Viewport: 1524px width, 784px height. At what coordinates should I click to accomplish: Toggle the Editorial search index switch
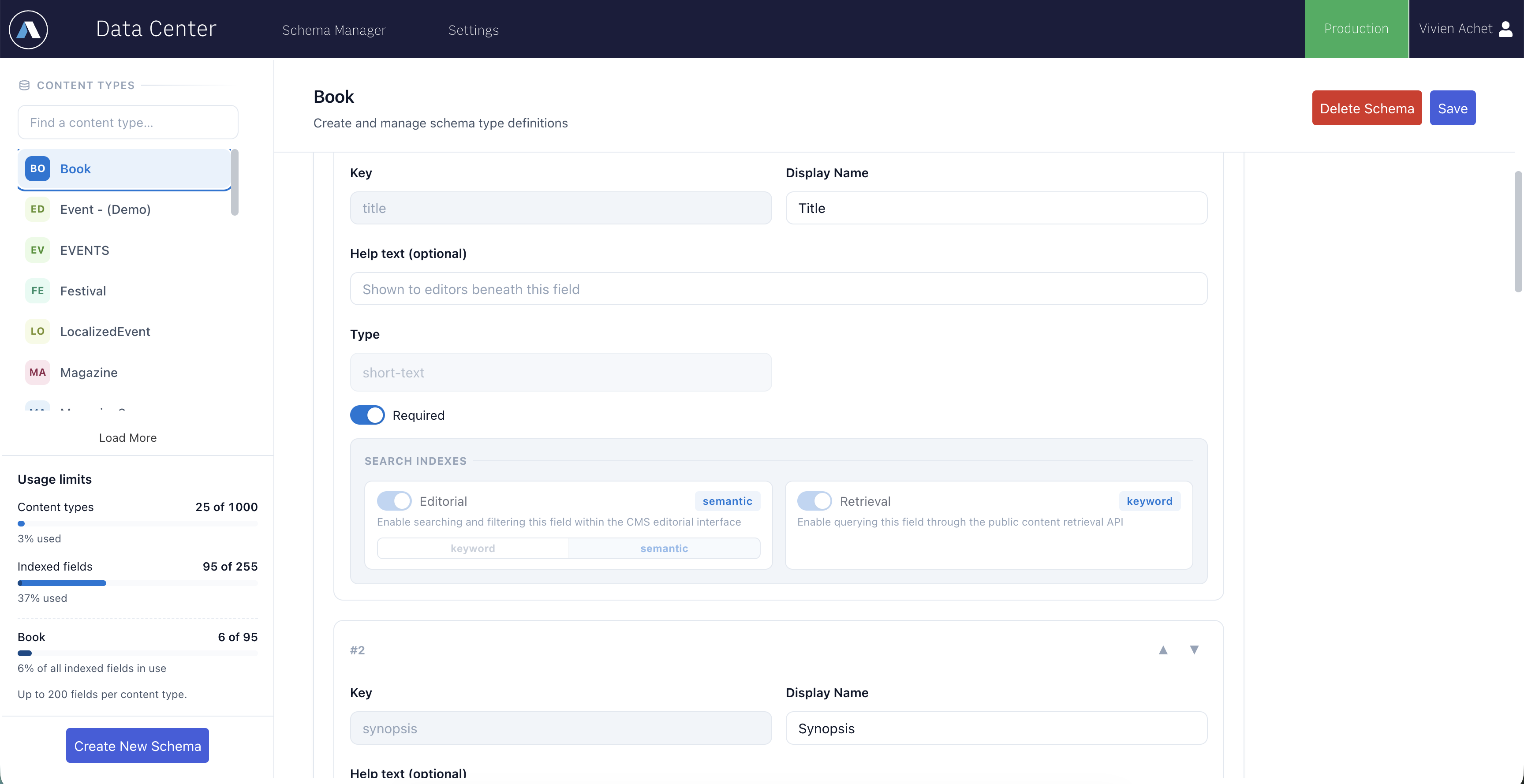(394, 501)
